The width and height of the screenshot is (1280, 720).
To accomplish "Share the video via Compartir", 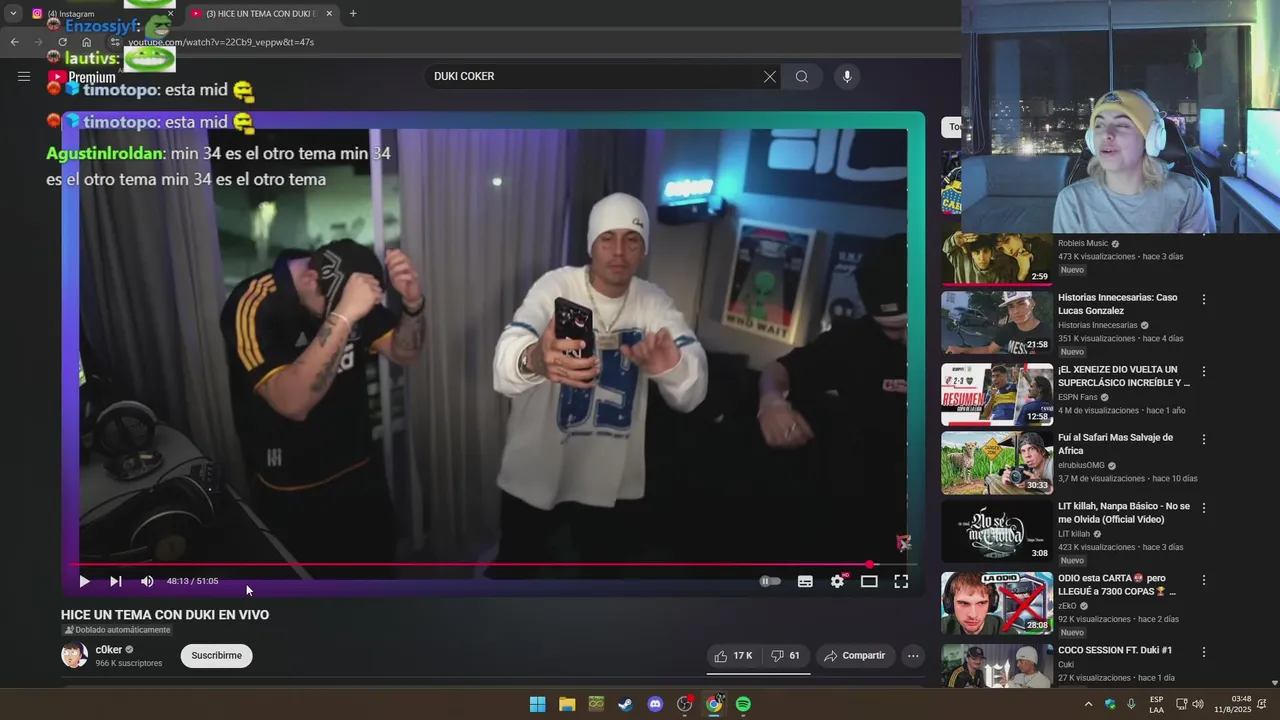I will (855, 656).
